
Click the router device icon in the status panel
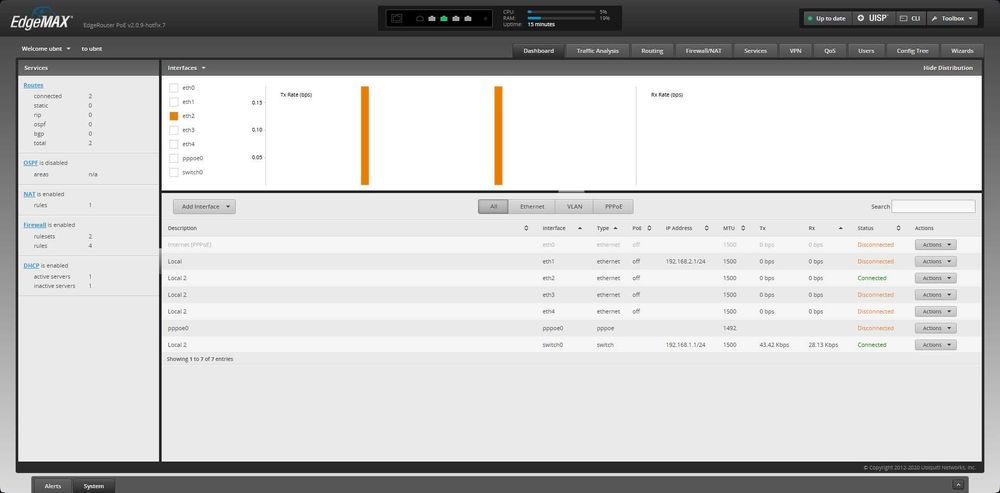(397, 18)
